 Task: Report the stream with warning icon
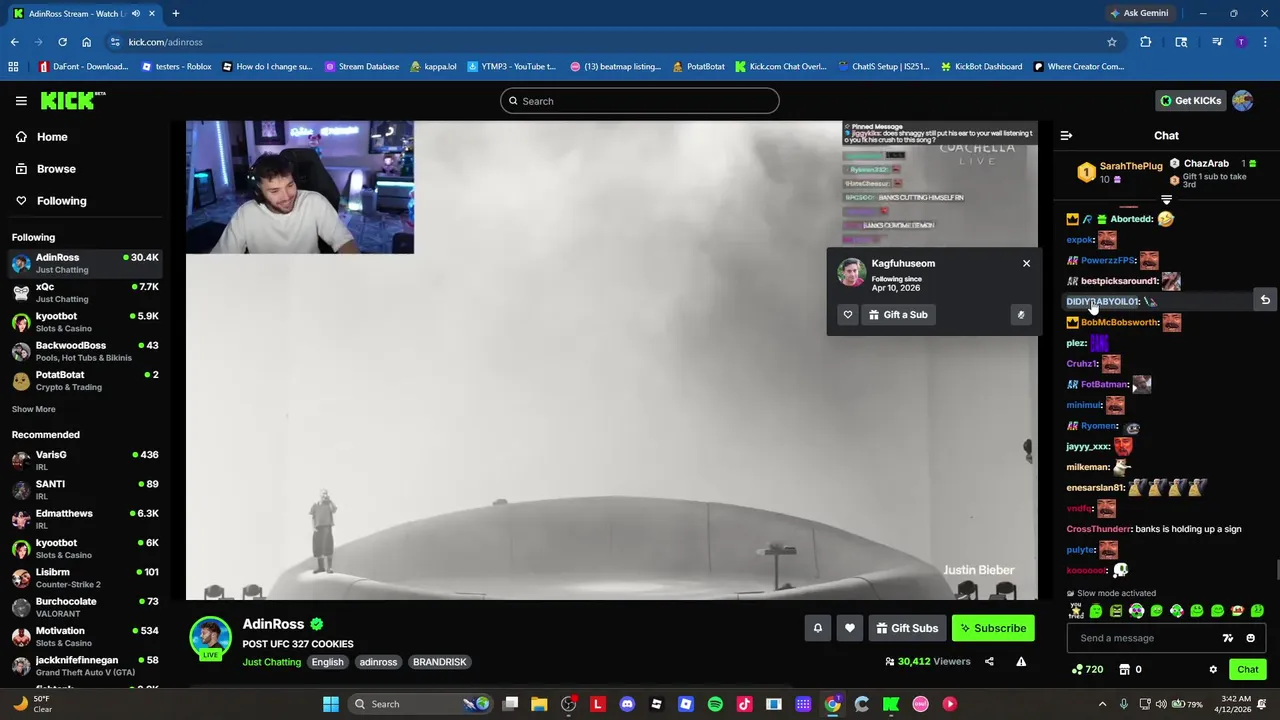coord(1021,661)
